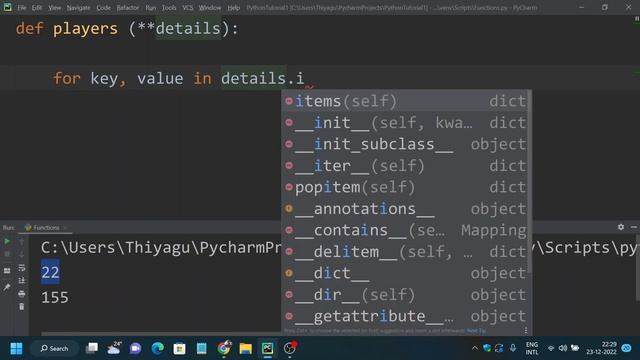Switch to PyCharm taskbar icon
This screenshot has width=640, height=360.
point(268,348)
